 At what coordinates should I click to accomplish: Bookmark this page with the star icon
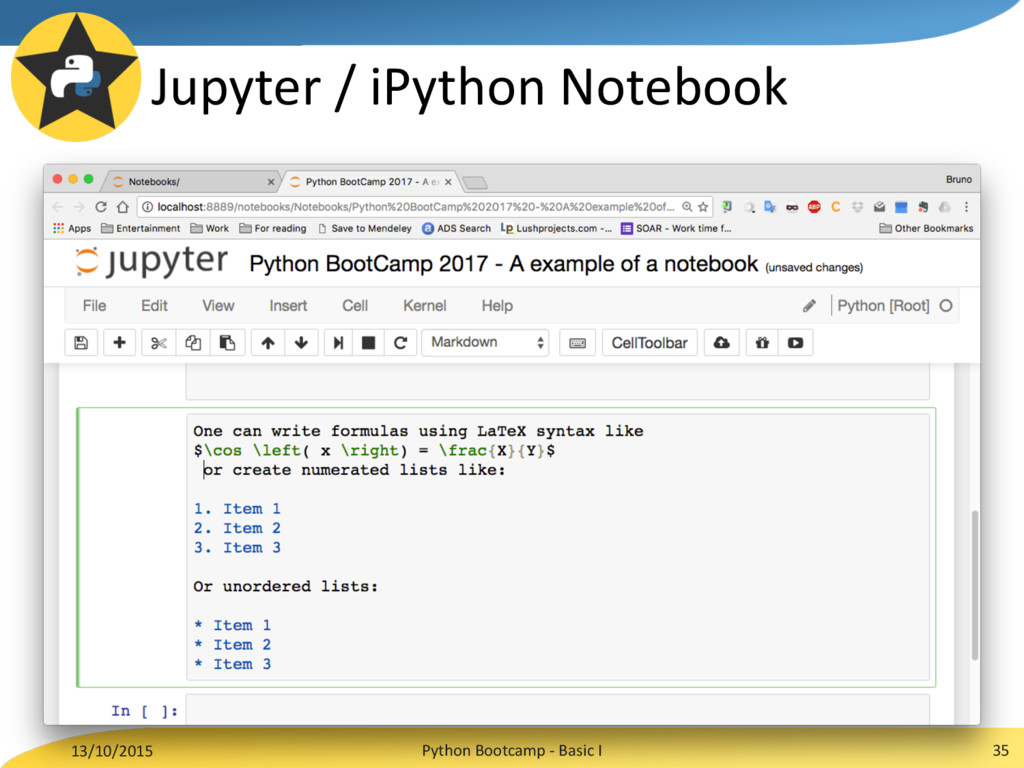click(703, 207)
